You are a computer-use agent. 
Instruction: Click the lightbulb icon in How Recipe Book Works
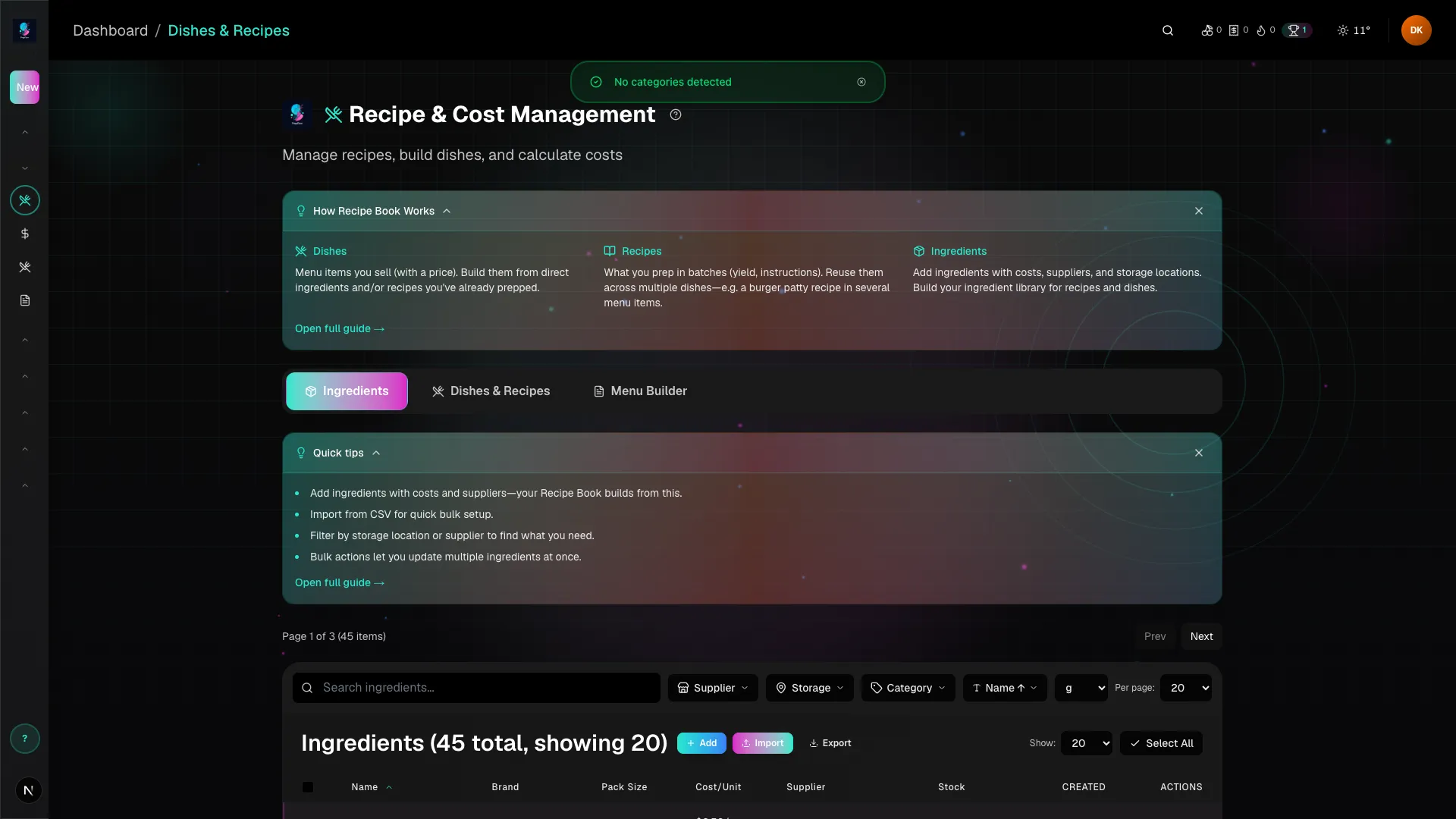[301, 211]
